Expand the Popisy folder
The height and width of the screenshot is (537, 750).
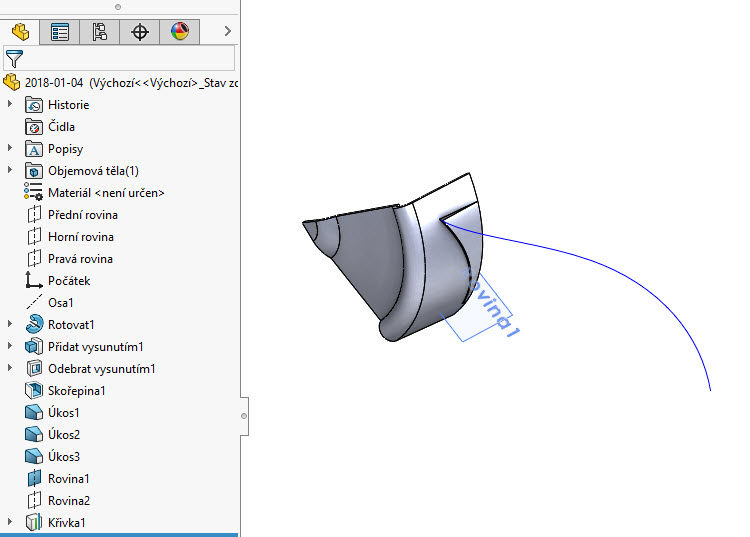[x=10, y=147]
